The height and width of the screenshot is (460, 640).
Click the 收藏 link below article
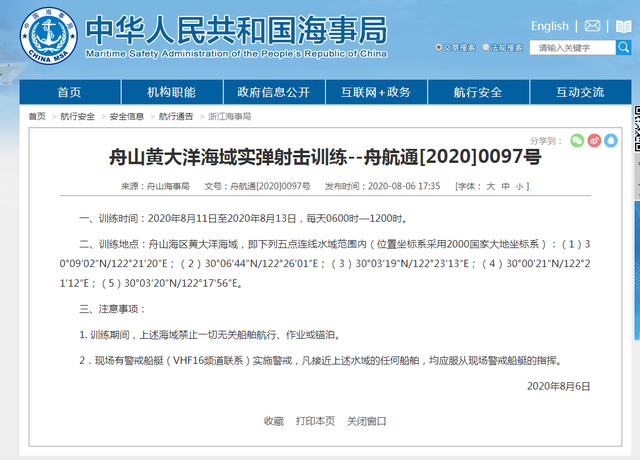click(x=273, y=421)
